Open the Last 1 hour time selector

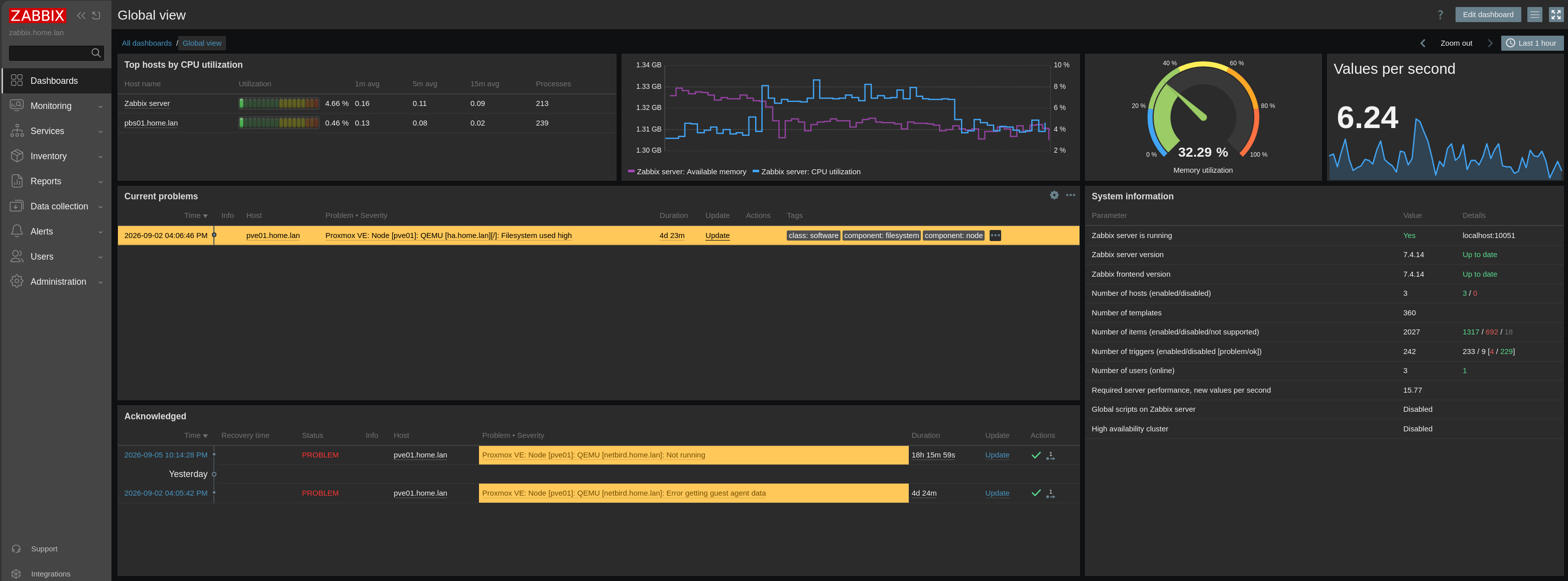(x=1531, y=43)
